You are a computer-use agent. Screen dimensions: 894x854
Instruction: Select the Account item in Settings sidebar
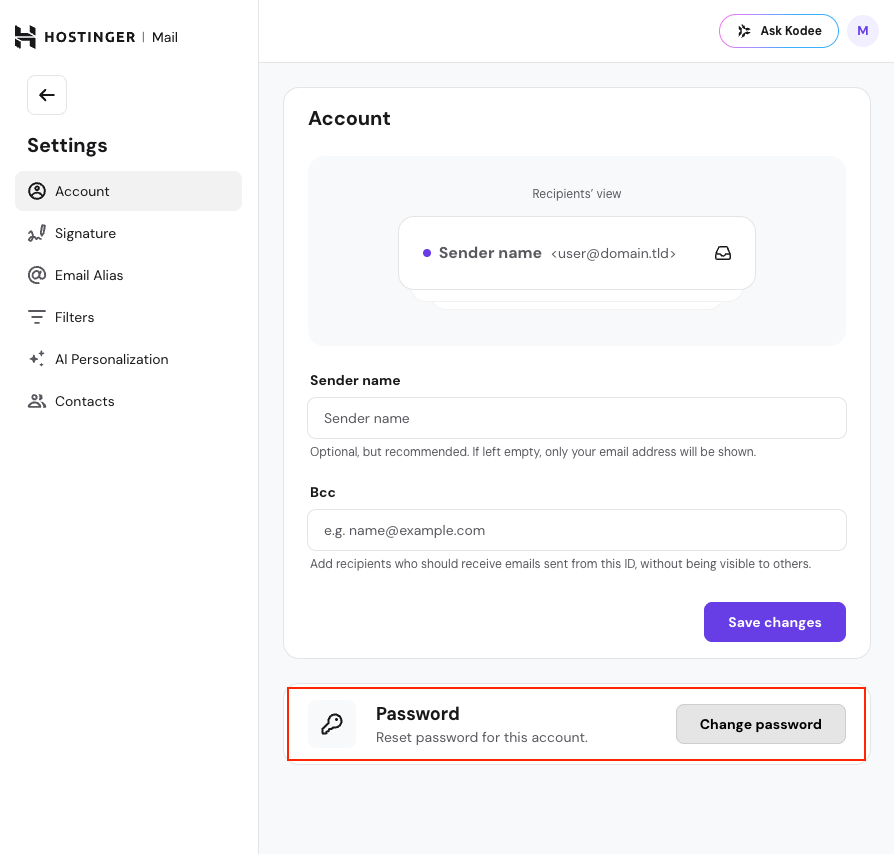[82, 191]
